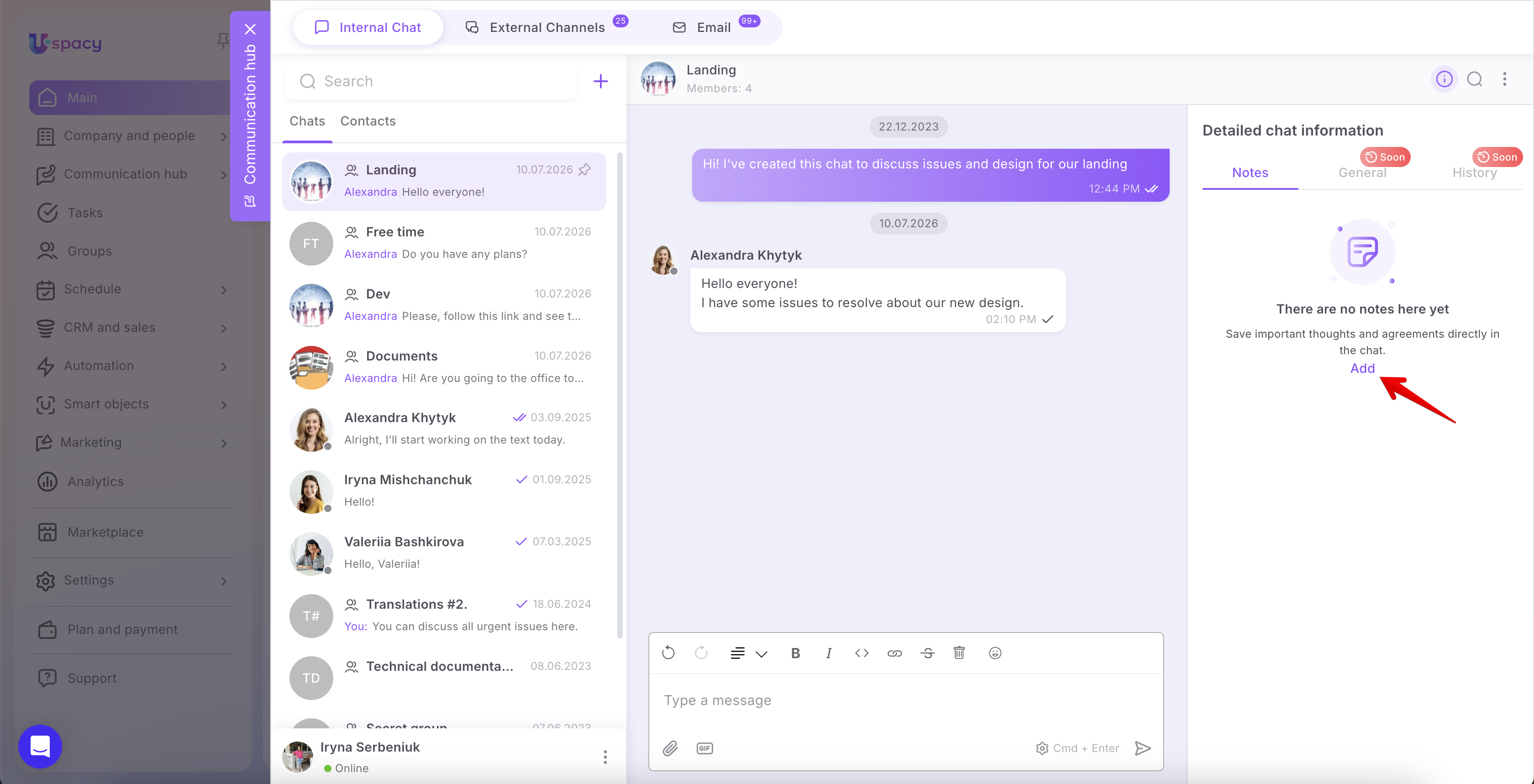Click the Type a message field
The height and width of the screenshot is (784, 1534).
click(x=906, y=700)
